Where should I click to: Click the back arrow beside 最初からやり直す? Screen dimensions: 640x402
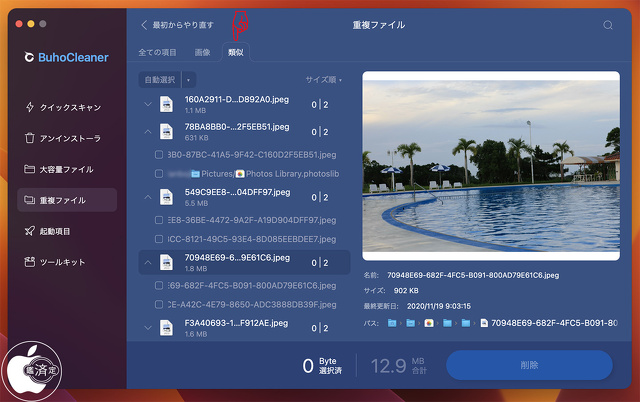(144, 25)
